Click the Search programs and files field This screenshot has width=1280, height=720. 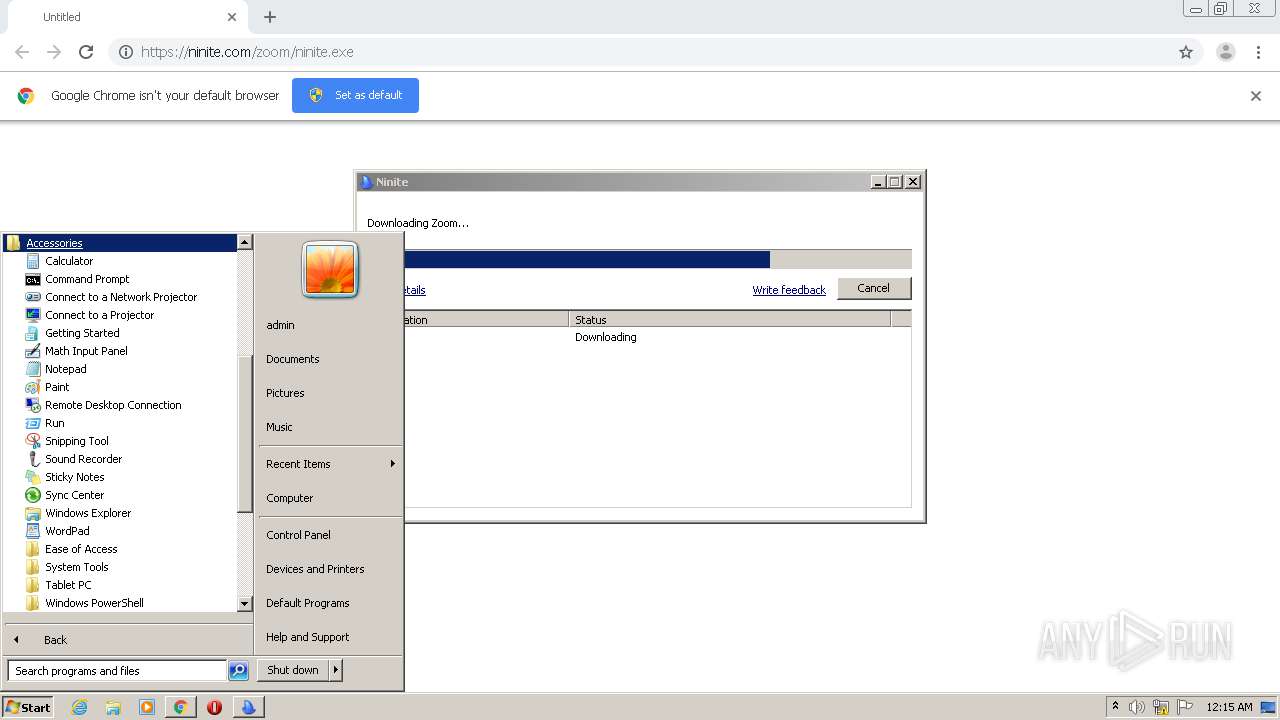[x=117, y=671]
